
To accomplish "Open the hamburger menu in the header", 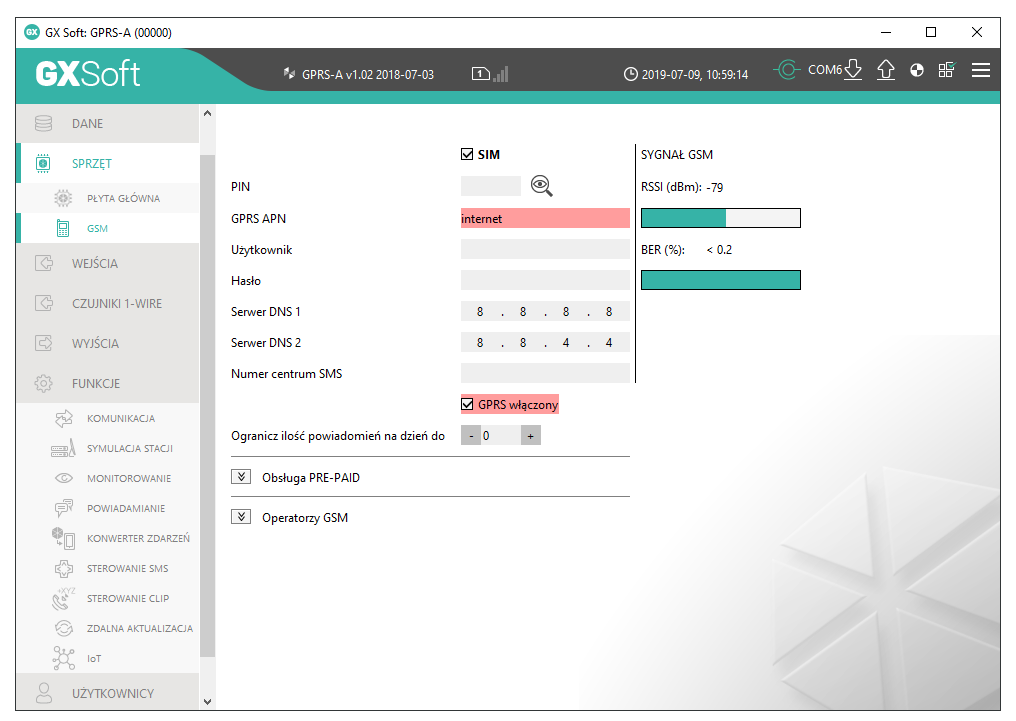I will pyautogui.click(x=980, y=71).
